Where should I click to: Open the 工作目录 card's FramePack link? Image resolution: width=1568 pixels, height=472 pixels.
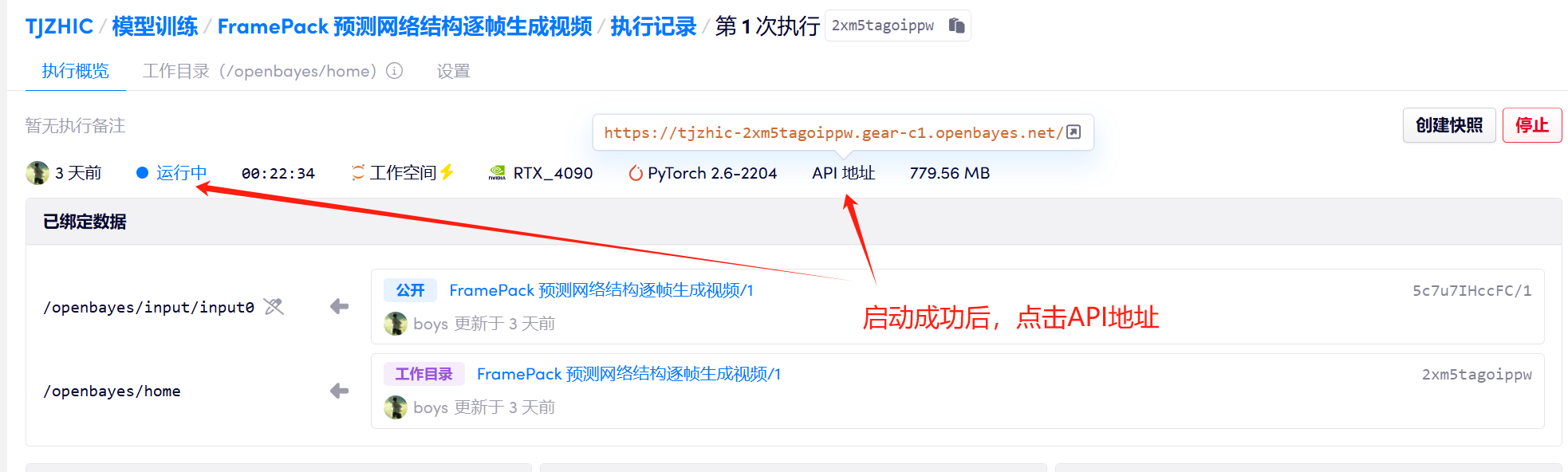point(628,374)
